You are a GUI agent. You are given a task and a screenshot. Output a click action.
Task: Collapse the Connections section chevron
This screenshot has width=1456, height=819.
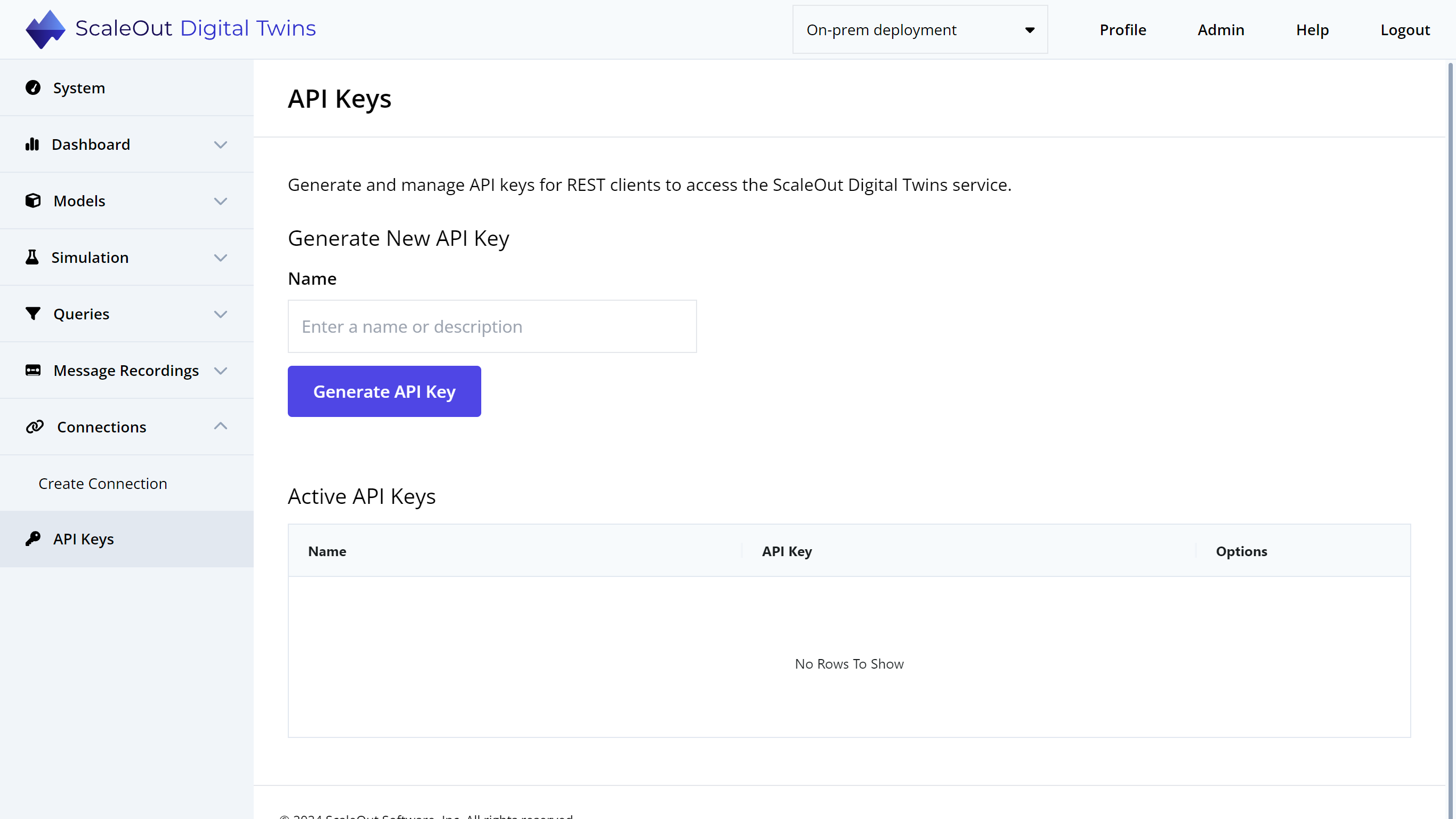221,426
